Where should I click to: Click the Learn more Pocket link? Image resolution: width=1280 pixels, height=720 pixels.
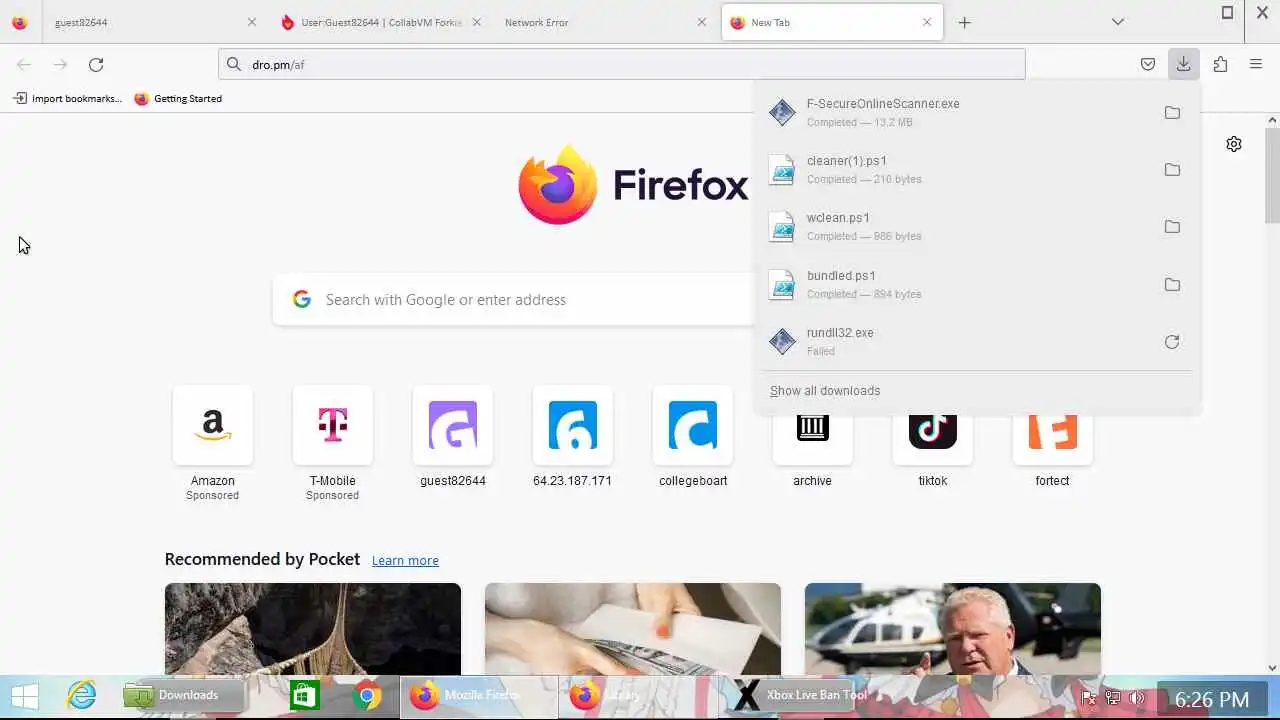click(405, 561)
